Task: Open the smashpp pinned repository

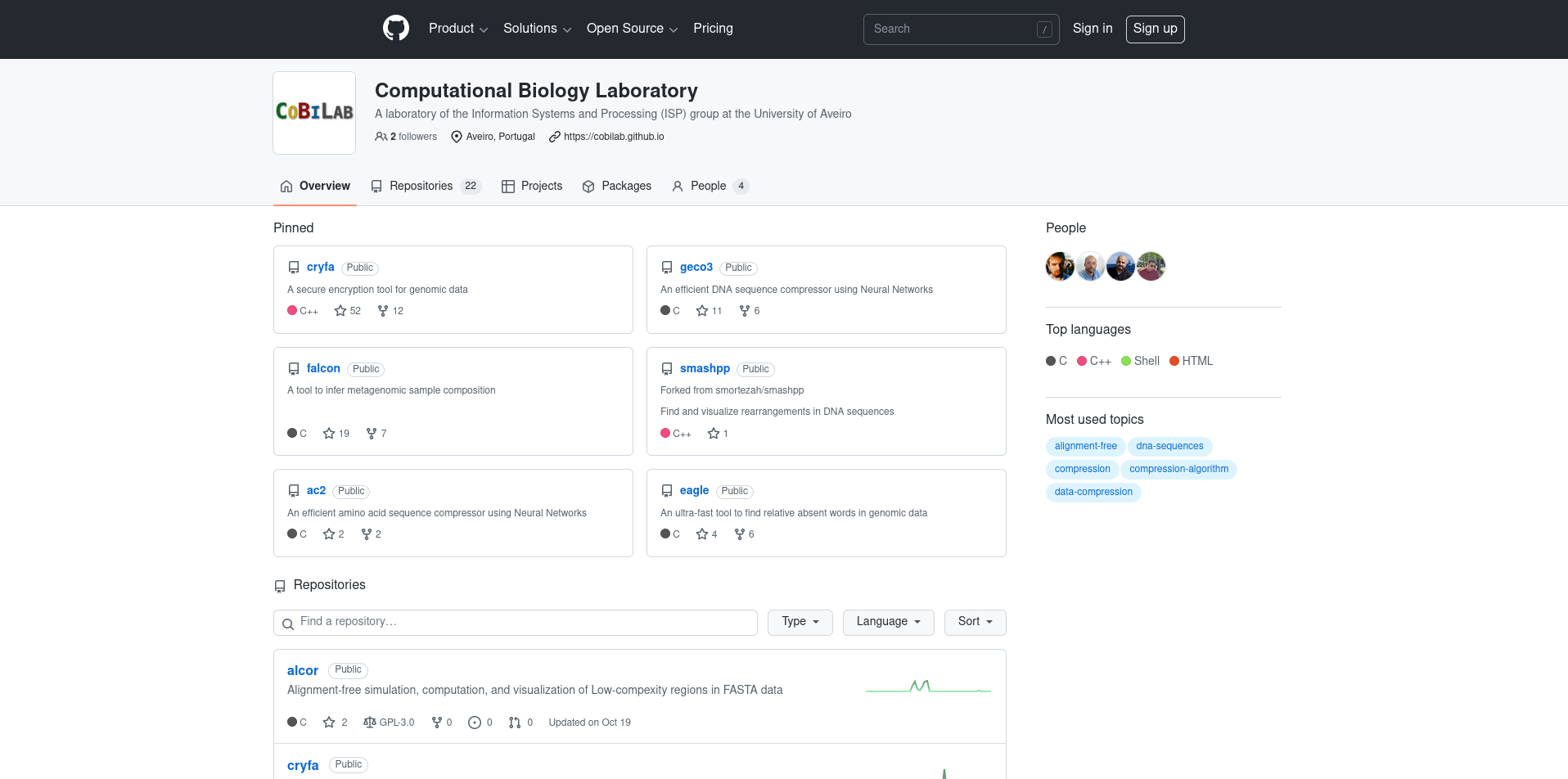Action: point(705,369)
